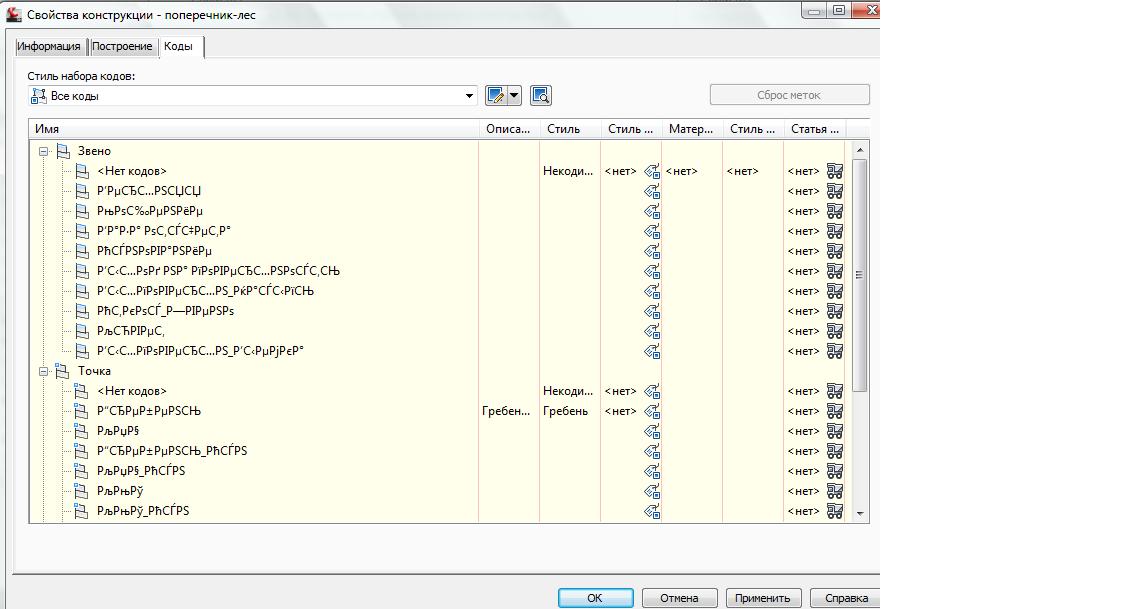Viewport: 1121px width, 609px height.
Task: Click the Некоди... style cell in Точка <Нет кодов> row
Action: (568, 392)
